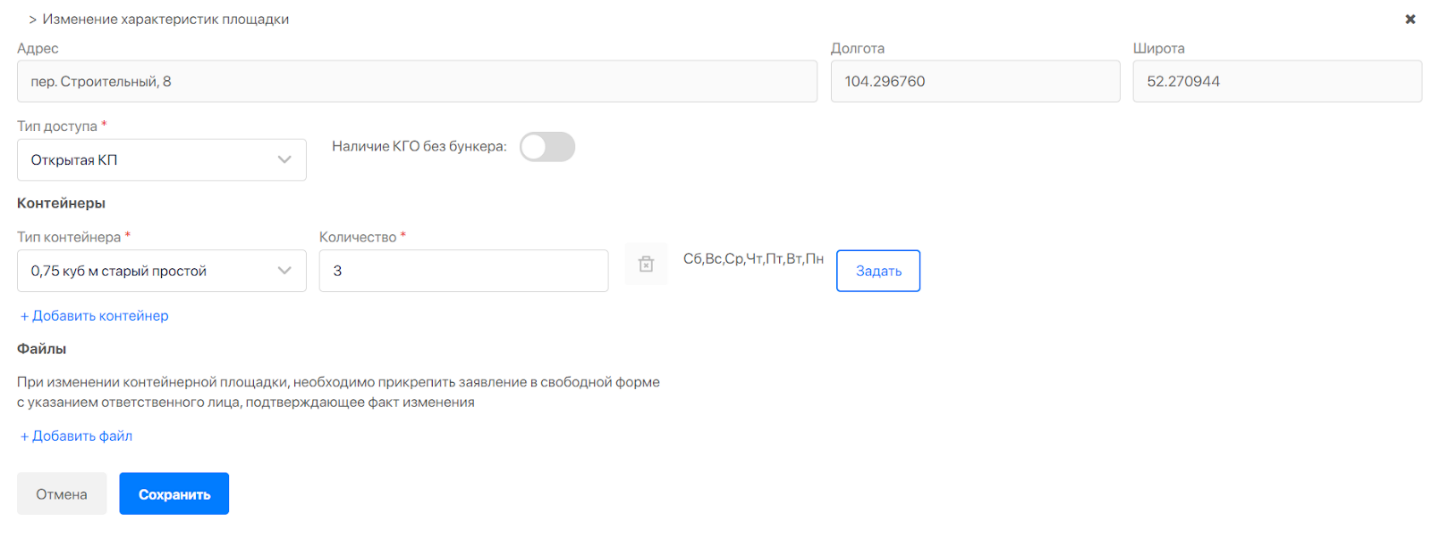1431x537 pixels.
Task: Cancel changes with the Отмена button
Action: 62,494
